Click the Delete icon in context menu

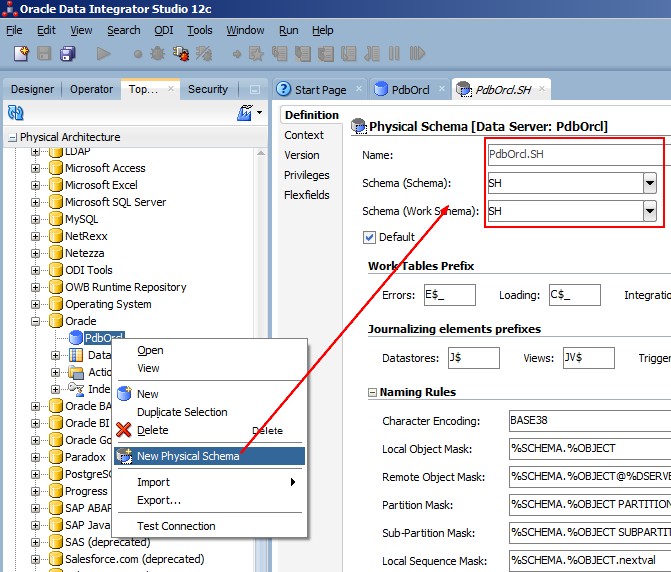point(124,430)
